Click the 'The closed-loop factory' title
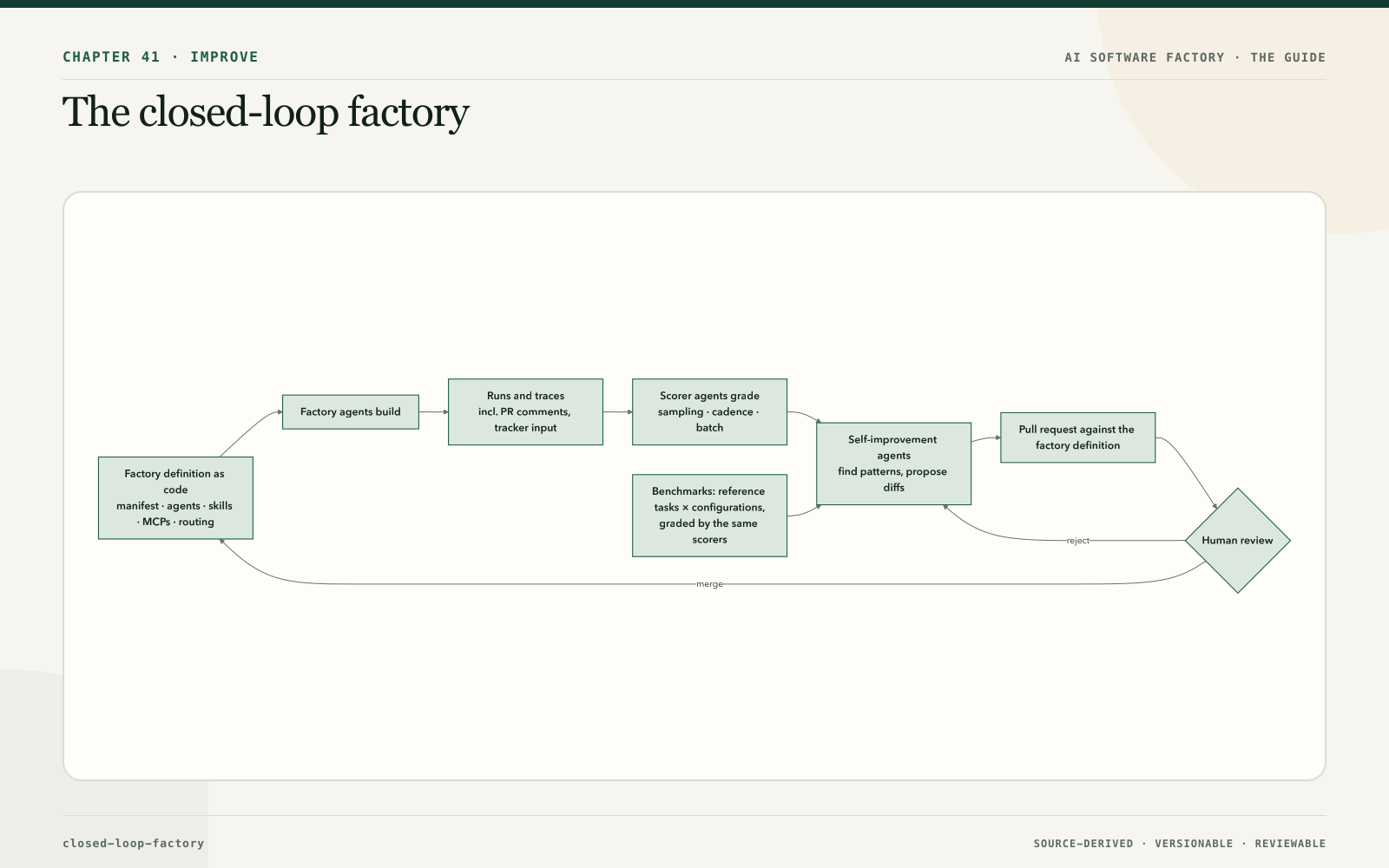The height and width of the screenshot is (868, 1389). click(266, 112)
